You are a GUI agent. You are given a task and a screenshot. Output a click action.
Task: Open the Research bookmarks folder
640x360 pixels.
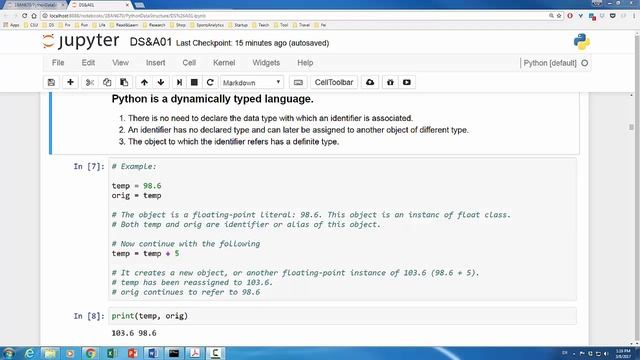point(154,25)
